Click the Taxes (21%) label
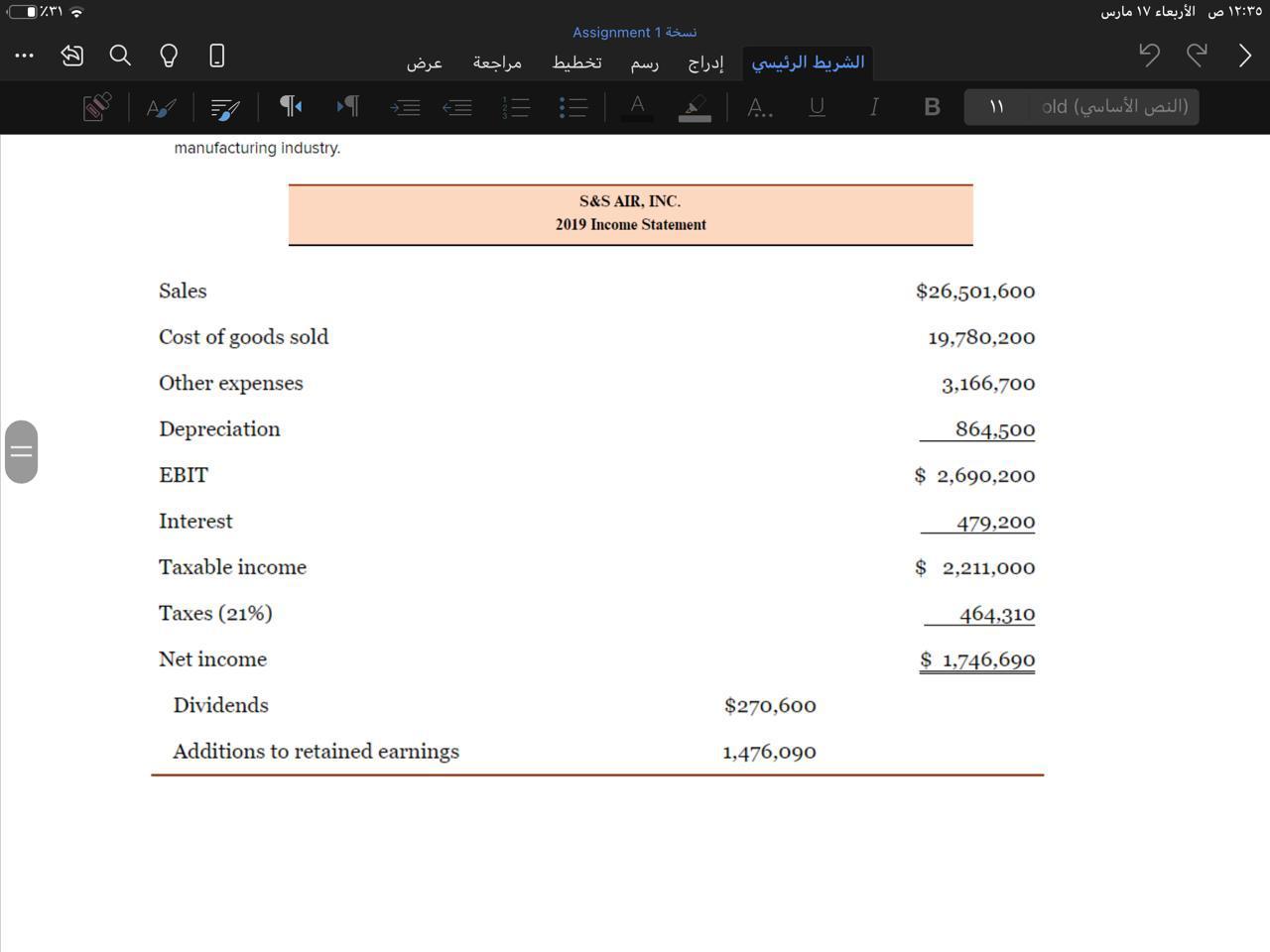 point(215,613)
